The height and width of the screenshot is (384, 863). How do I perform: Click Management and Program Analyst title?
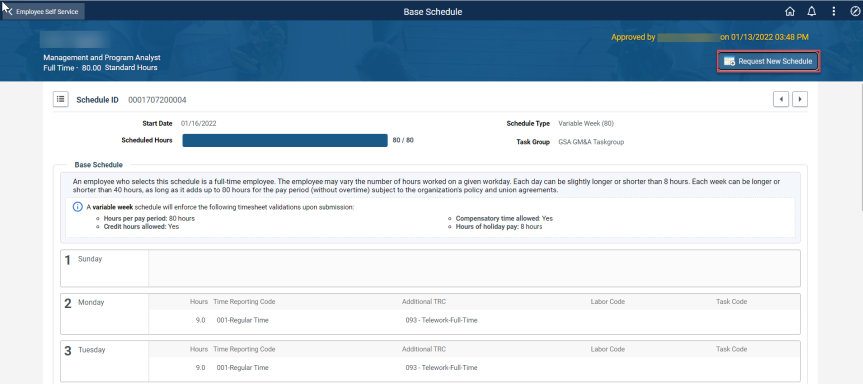click(102, 57)
